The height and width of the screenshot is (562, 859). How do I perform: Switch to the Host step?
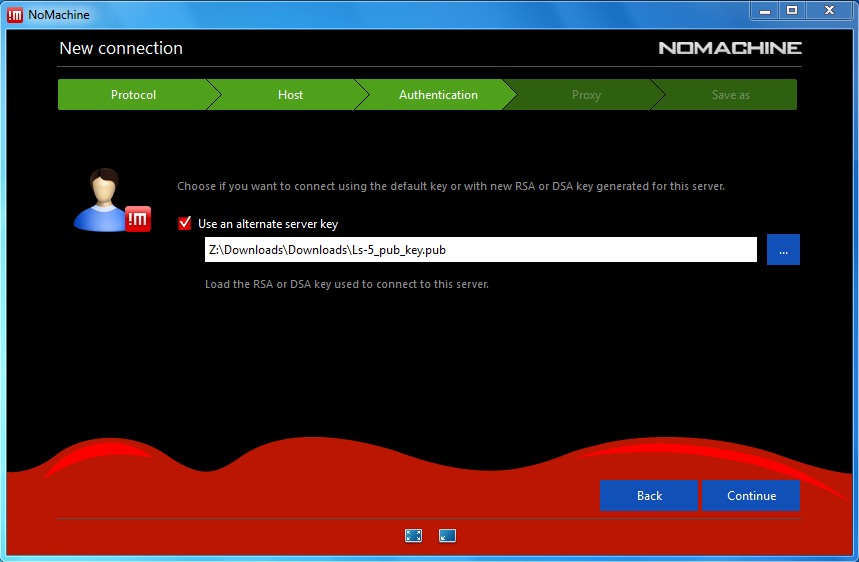point(290,95)
